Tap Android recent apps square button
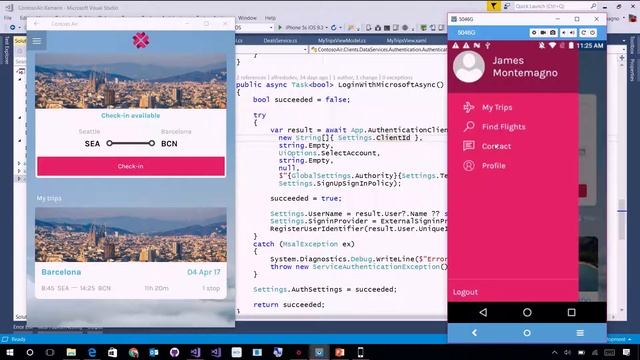Screen dimensions: 640x360 coord(571,313)
